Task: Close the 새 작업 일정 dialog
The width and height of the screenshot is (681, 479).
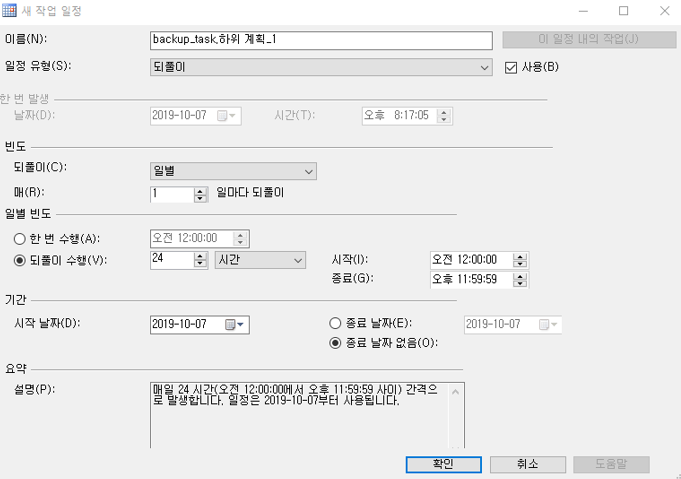Action: 664,11
